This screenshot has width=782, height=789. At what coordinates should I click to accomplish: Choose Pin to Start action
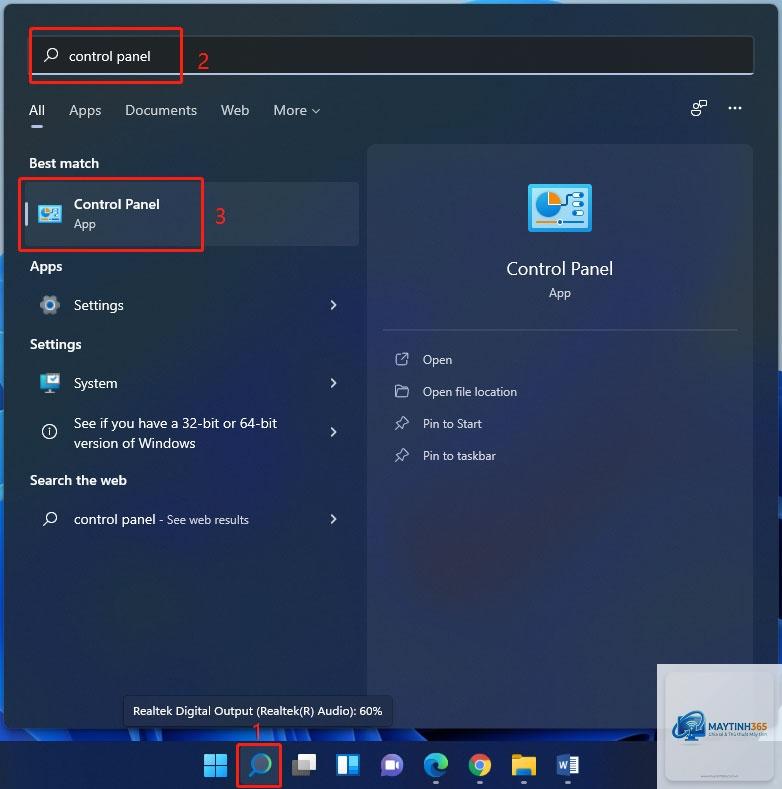452,424
